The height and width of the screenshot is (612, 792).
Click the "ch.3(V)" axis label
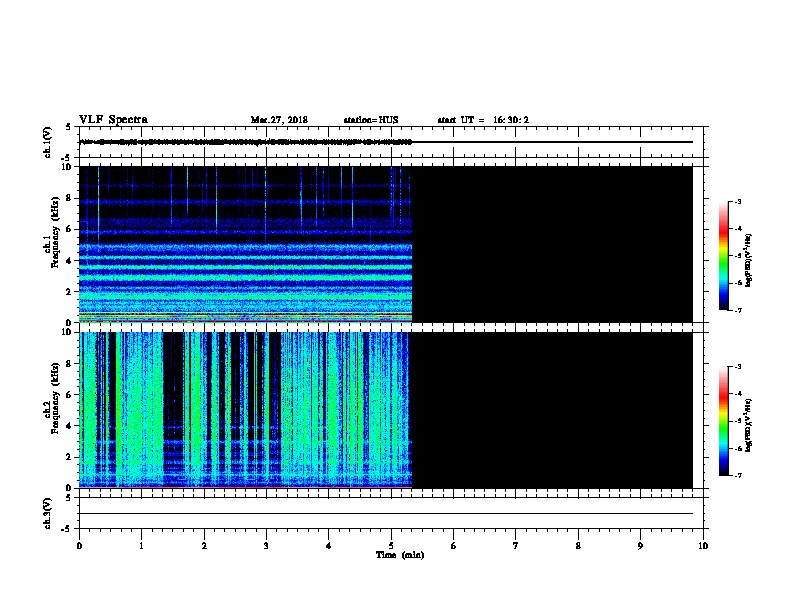(48, 513)
